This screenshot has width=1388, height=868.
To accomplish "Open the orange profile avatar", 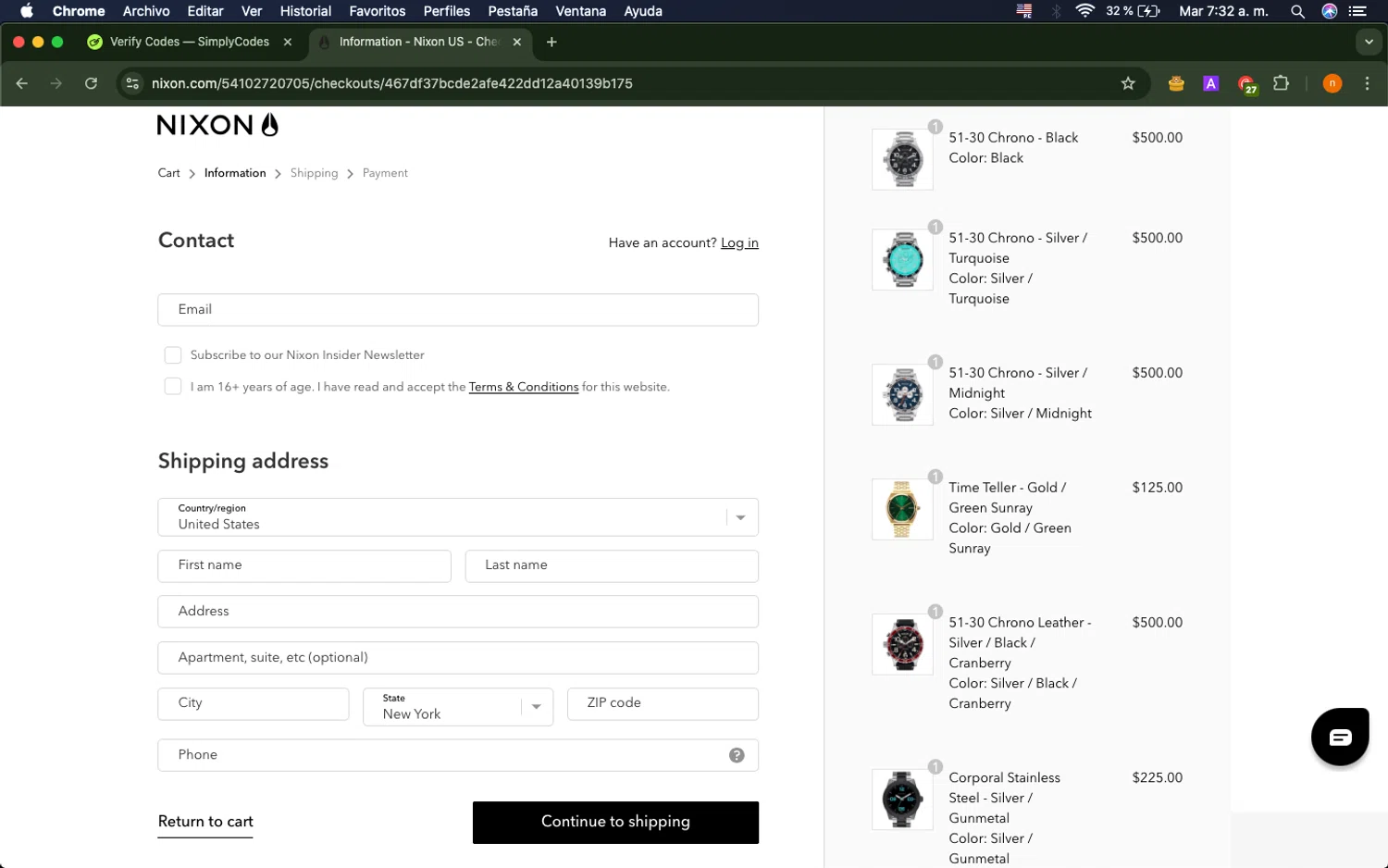I will 1332,83.
